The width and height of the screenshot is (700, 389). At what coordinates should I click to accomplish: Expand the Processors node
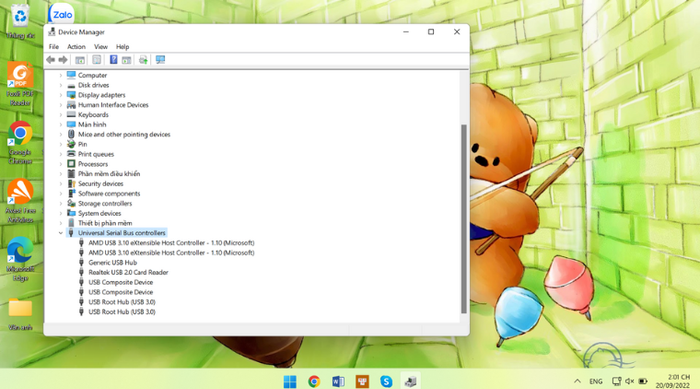pyautogui.click(x=61, y=164)
